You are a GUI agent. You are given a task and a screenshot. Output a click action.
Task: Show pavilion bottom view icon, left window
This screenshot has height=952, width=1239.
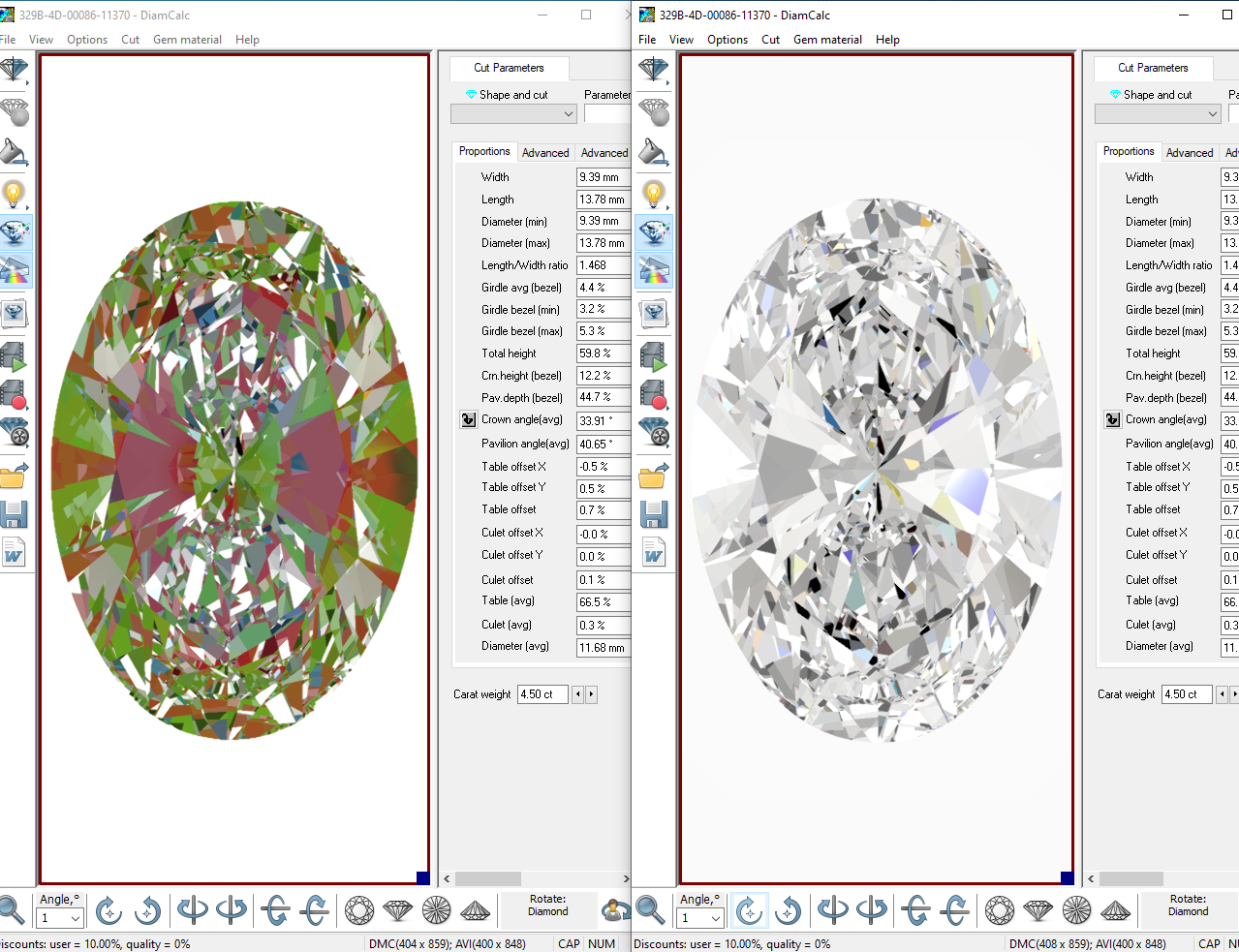click(437, 910)
